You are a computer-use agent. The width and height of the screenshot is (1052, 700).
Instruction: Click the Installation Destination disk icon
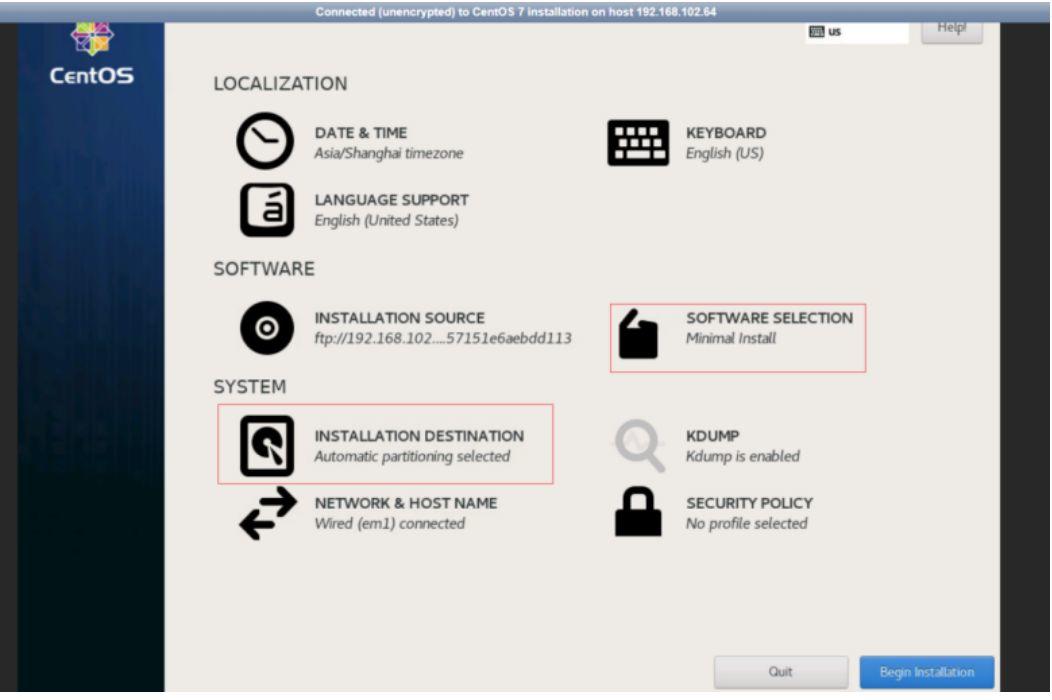[267, 445]
